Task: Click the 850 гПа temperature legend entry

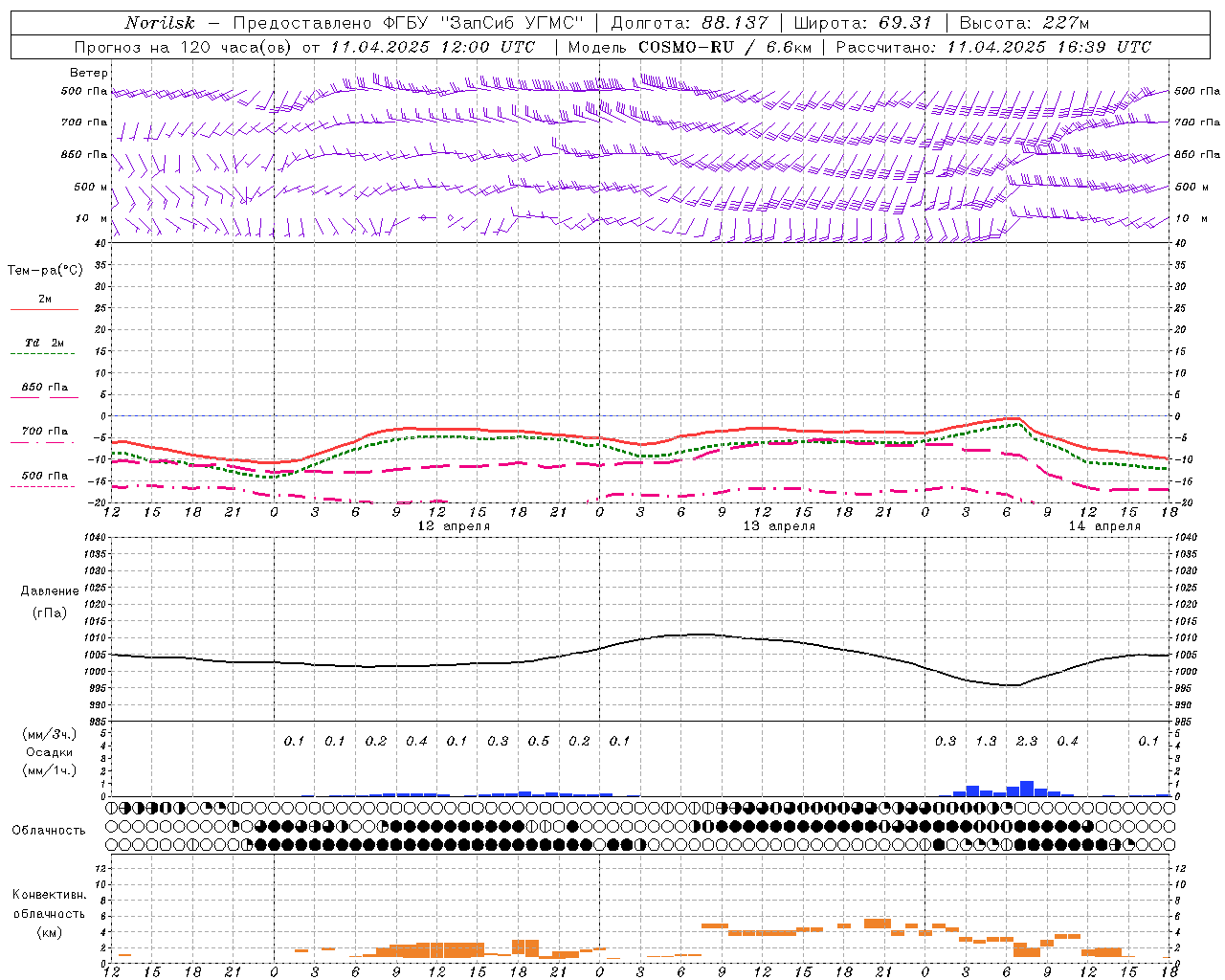Action: [45, 388]
